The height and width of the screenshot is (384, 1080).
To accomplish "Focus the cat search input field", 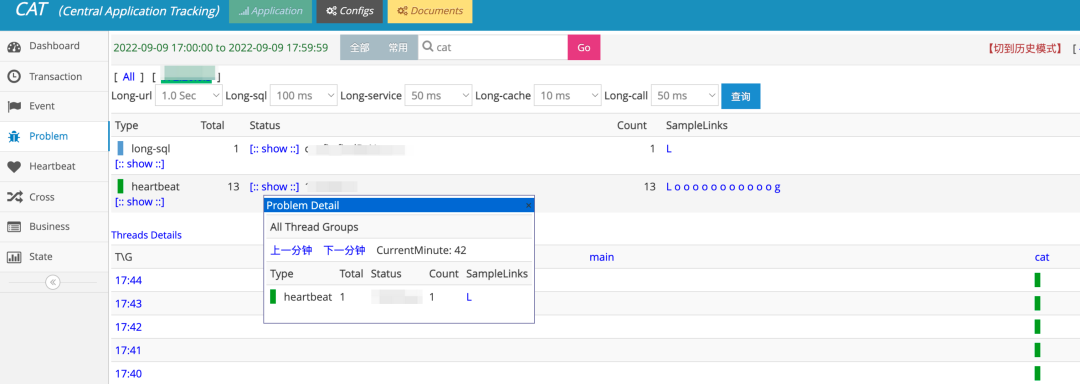I will [492, 47].
